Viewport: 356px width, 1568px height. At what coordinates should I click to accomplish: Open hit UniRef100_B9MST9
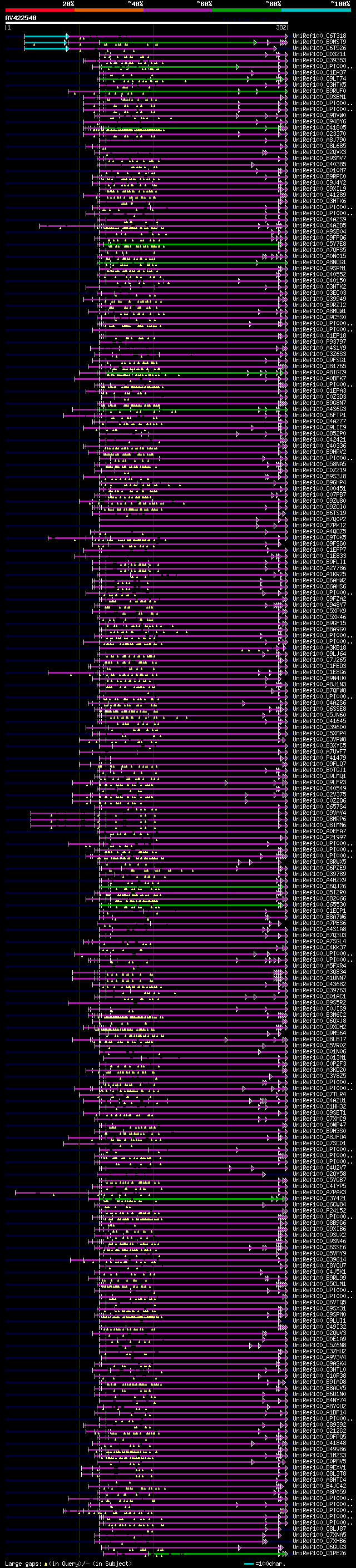point(319,42)
